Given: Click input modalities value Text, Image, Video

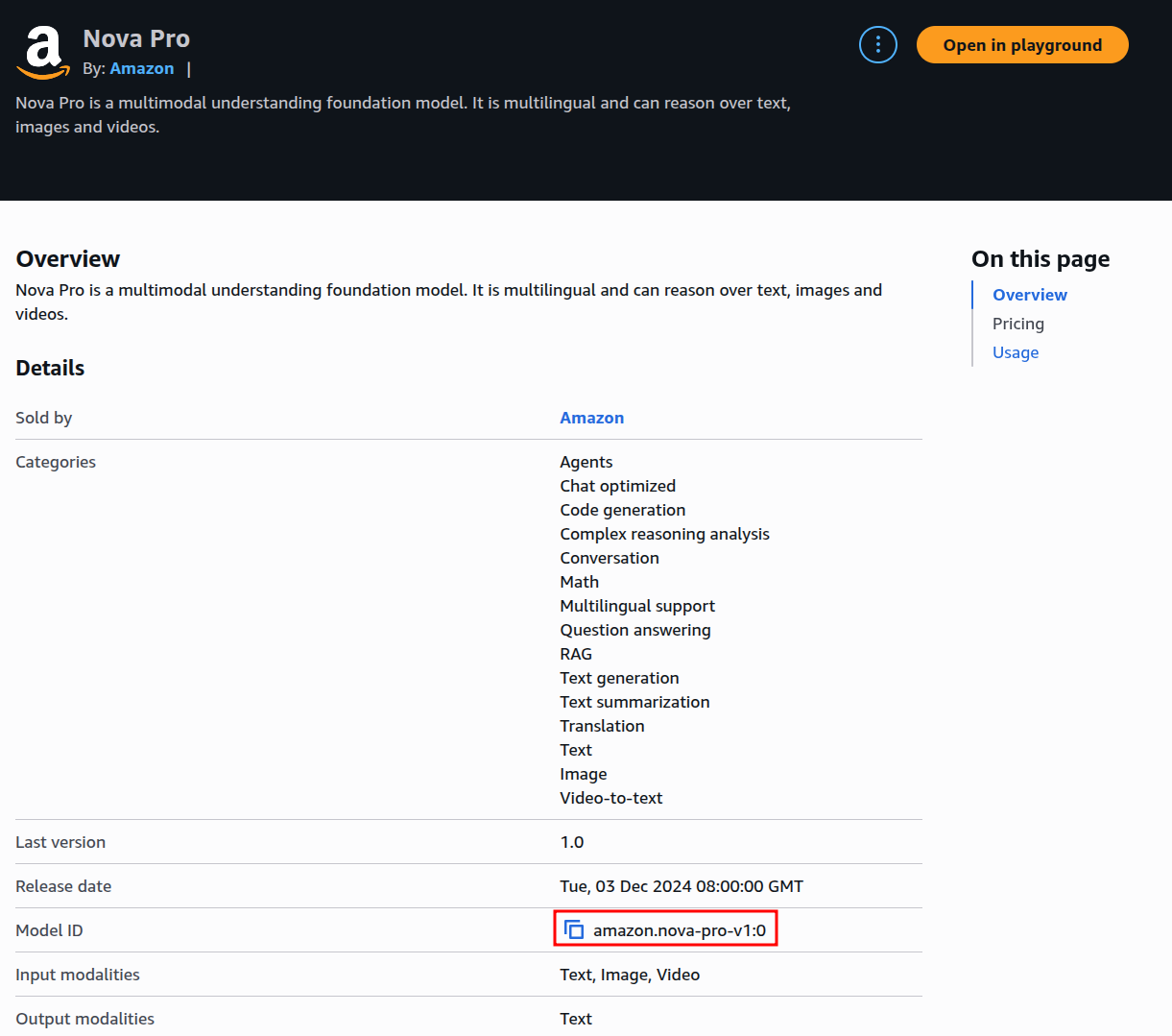Looking at the screenshot, I should pos(630,975).
